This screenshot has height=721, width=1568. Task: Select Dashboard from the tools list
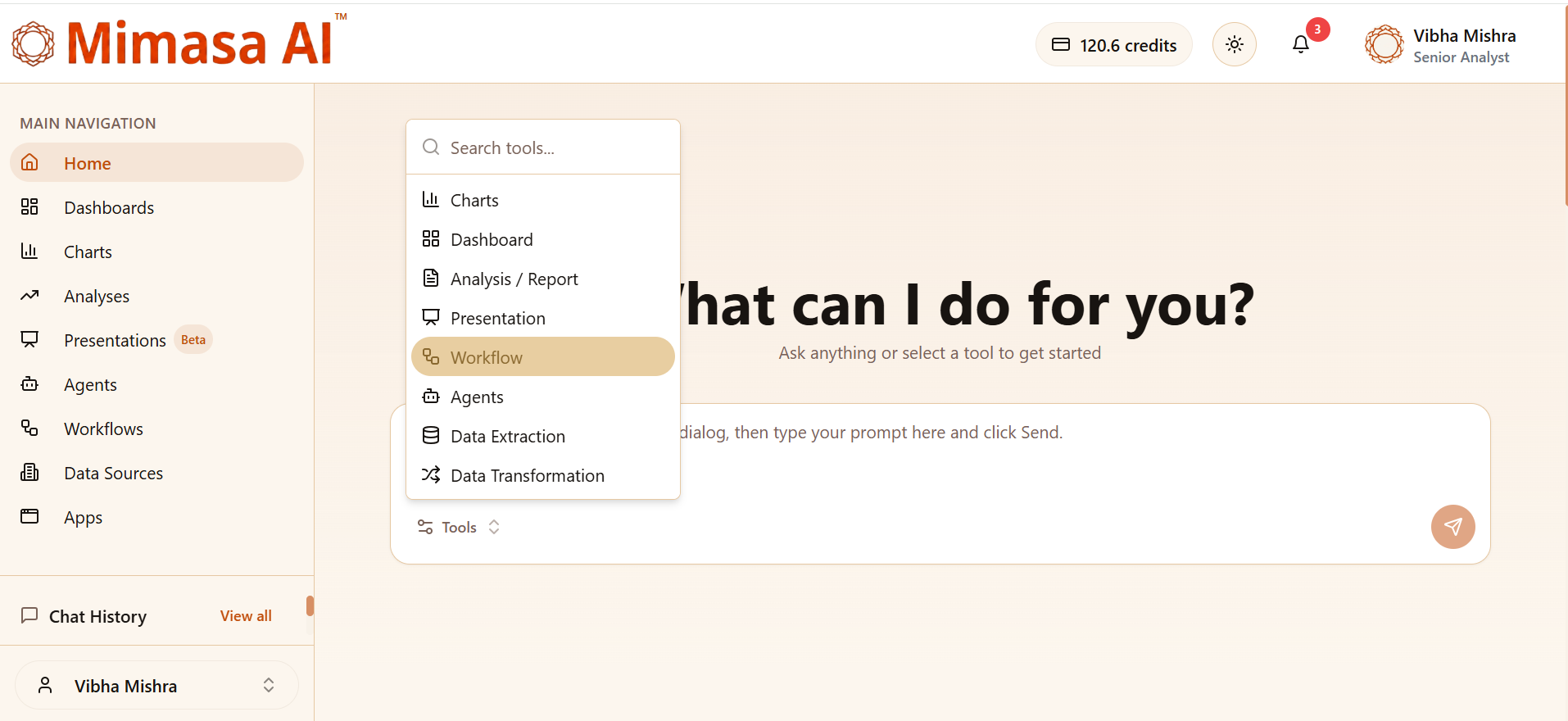542,239
